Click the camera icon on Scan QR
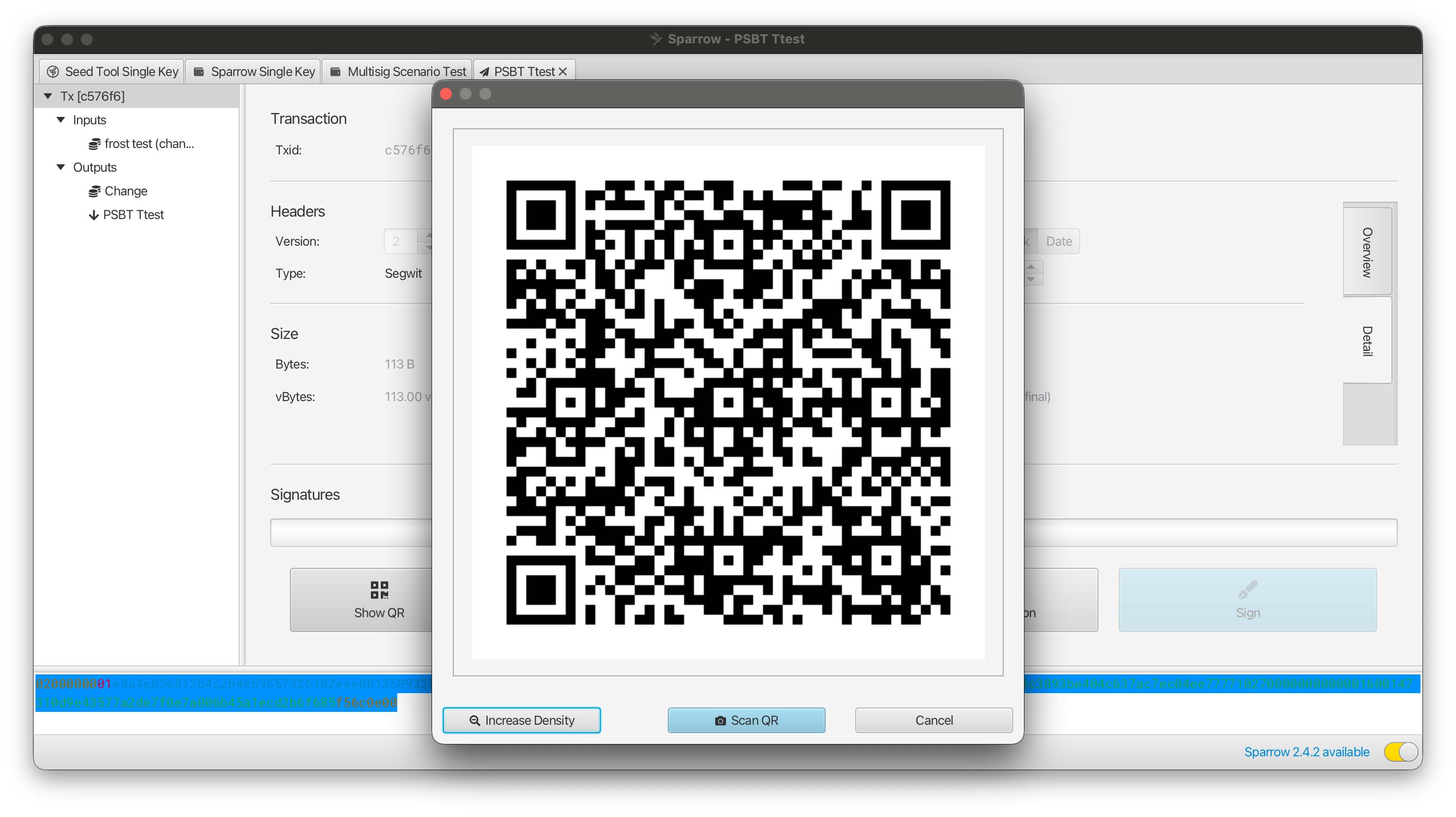This screenshot has height=817, width=1456. click(x=720, y=721)
